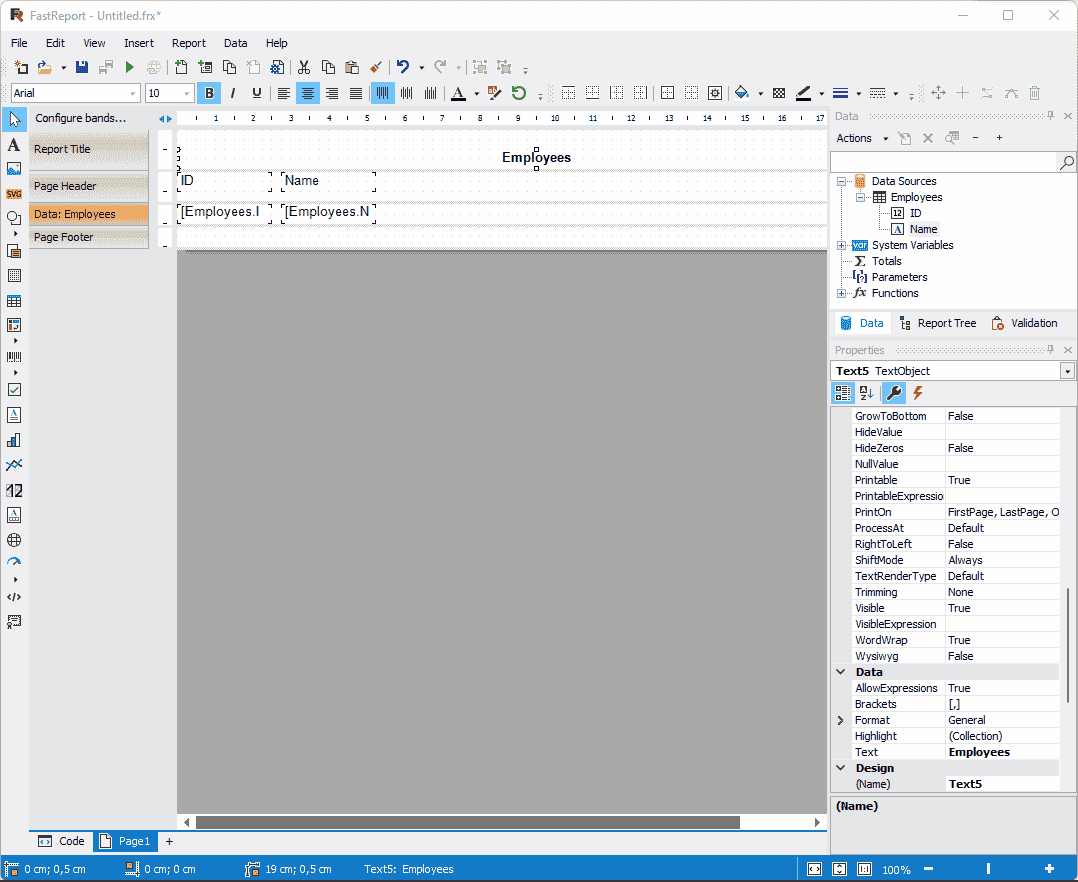Image resolution: width=1078 pixels, height=882 pixels.
Task: Toggle Align Right text
Action: pos(332,93)
